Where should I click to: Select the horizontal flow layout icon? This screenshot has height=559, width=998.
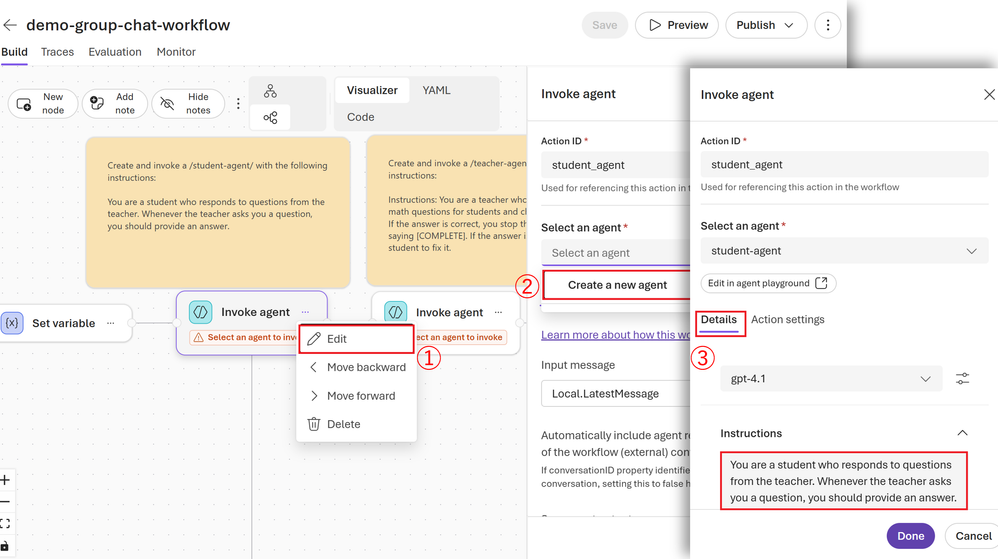coord(271,117)
